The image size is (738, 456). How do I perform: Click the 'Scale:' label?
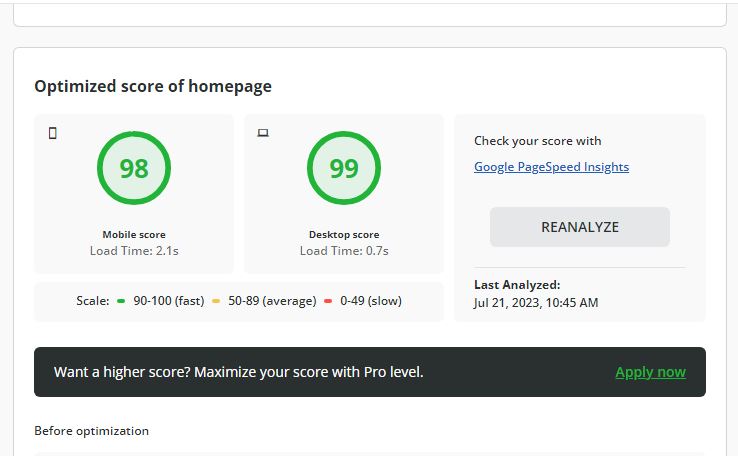coord(93,301)
